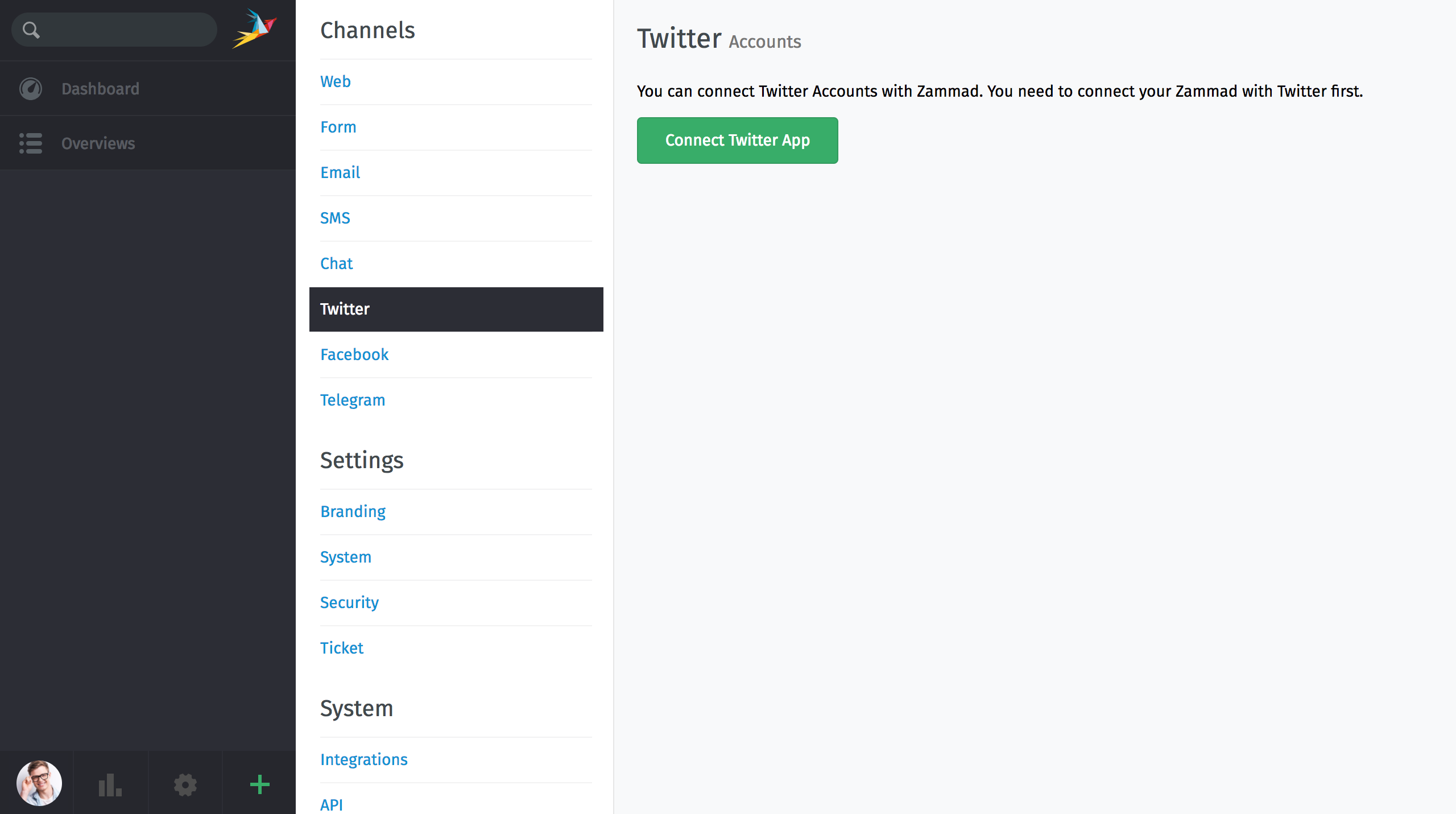Focus the search input field
The height and width of the screenshot is (814, 1456).
114,30
